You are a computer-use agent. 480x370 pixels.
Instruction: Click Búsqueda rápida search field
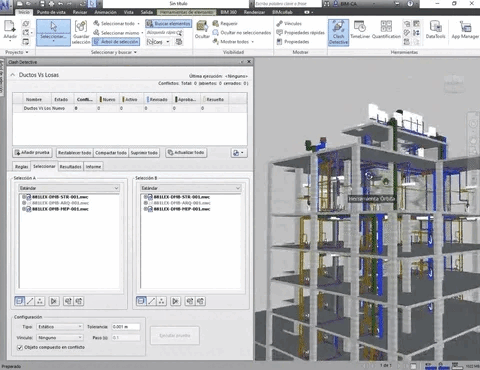point(165,33)
